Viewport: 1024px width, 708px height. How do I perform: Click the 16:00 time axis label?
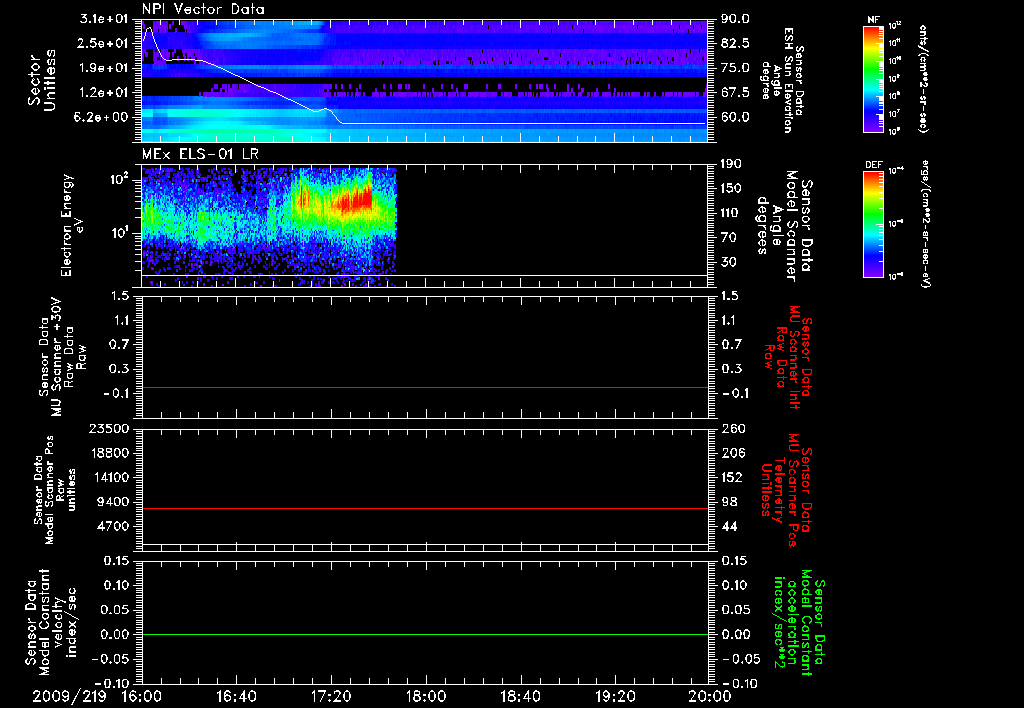click(x=142, y=696)
